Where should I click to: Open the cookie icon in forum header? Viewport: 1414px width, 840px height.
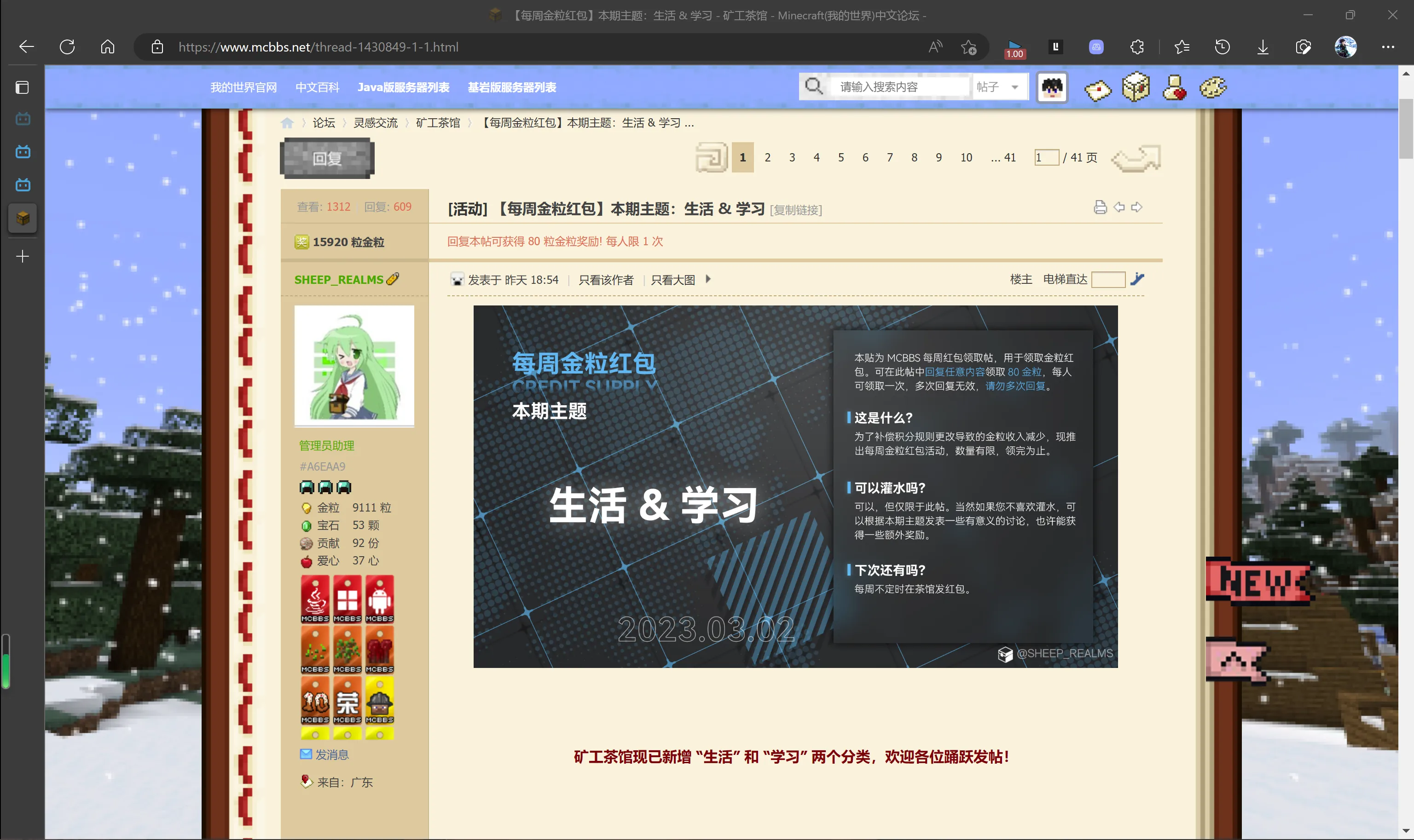pyautogui.click(x=1213, y=87)
